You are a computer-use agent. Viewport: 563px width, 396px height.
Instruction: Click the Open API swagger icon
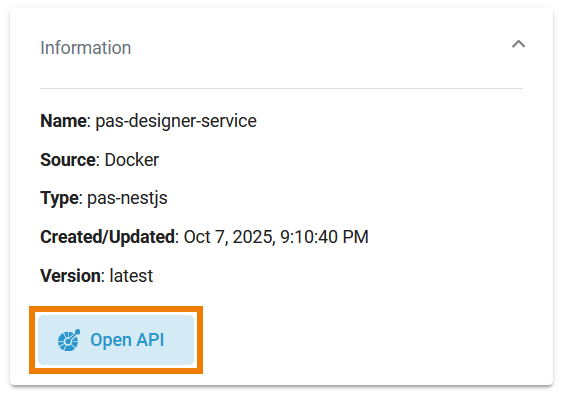coord(69,340)
